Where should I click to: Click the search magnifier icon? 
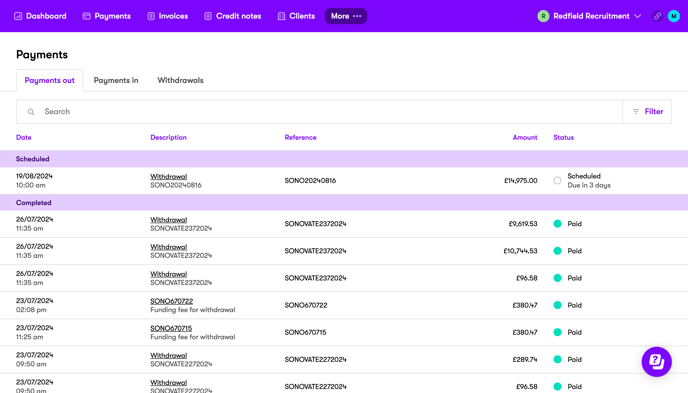click(x=31, y=112)
